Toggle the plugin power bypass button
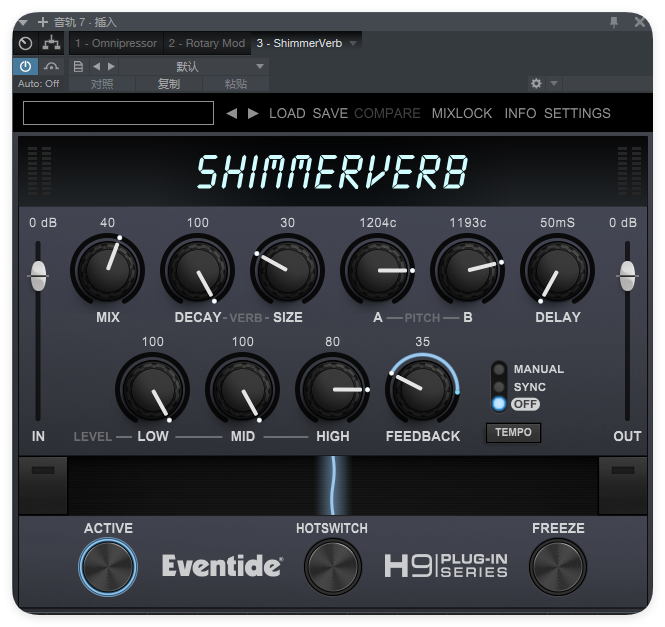The image size is (665, 627). 25,67
